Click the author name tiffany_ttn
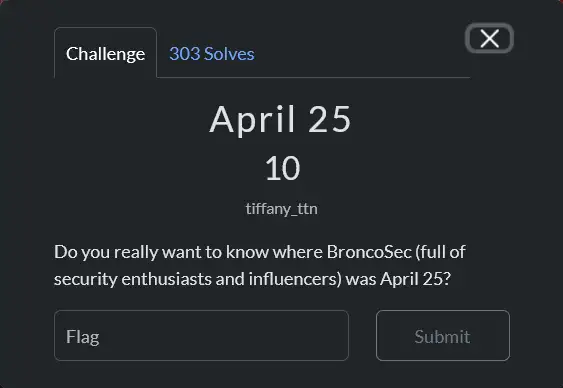 282,209
